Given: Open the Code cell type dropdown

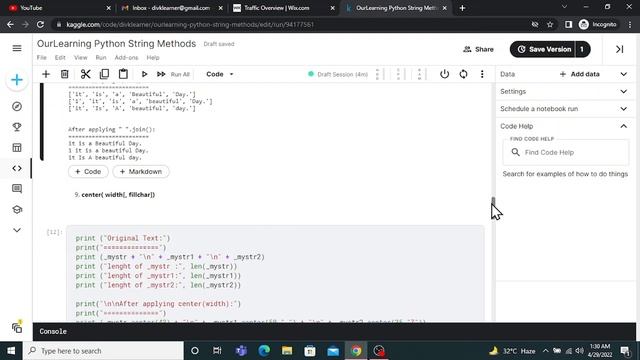Looking at the screenshot, I should tap(220, 74).
